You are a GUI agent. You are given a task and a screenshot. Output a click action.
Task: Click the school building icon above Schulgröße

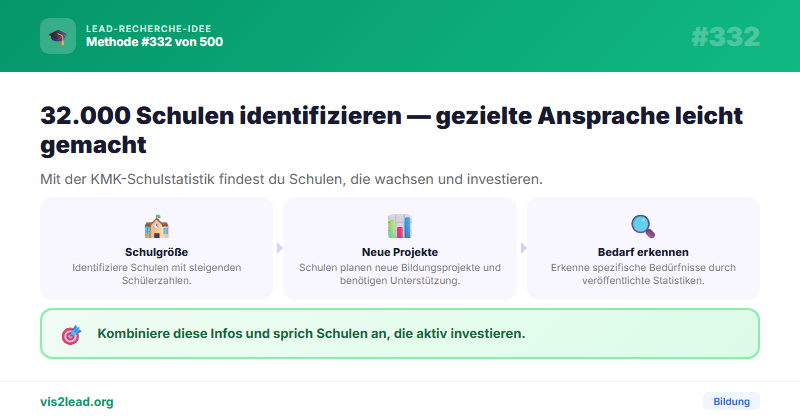pyautogui.click(x=157, y=227)
